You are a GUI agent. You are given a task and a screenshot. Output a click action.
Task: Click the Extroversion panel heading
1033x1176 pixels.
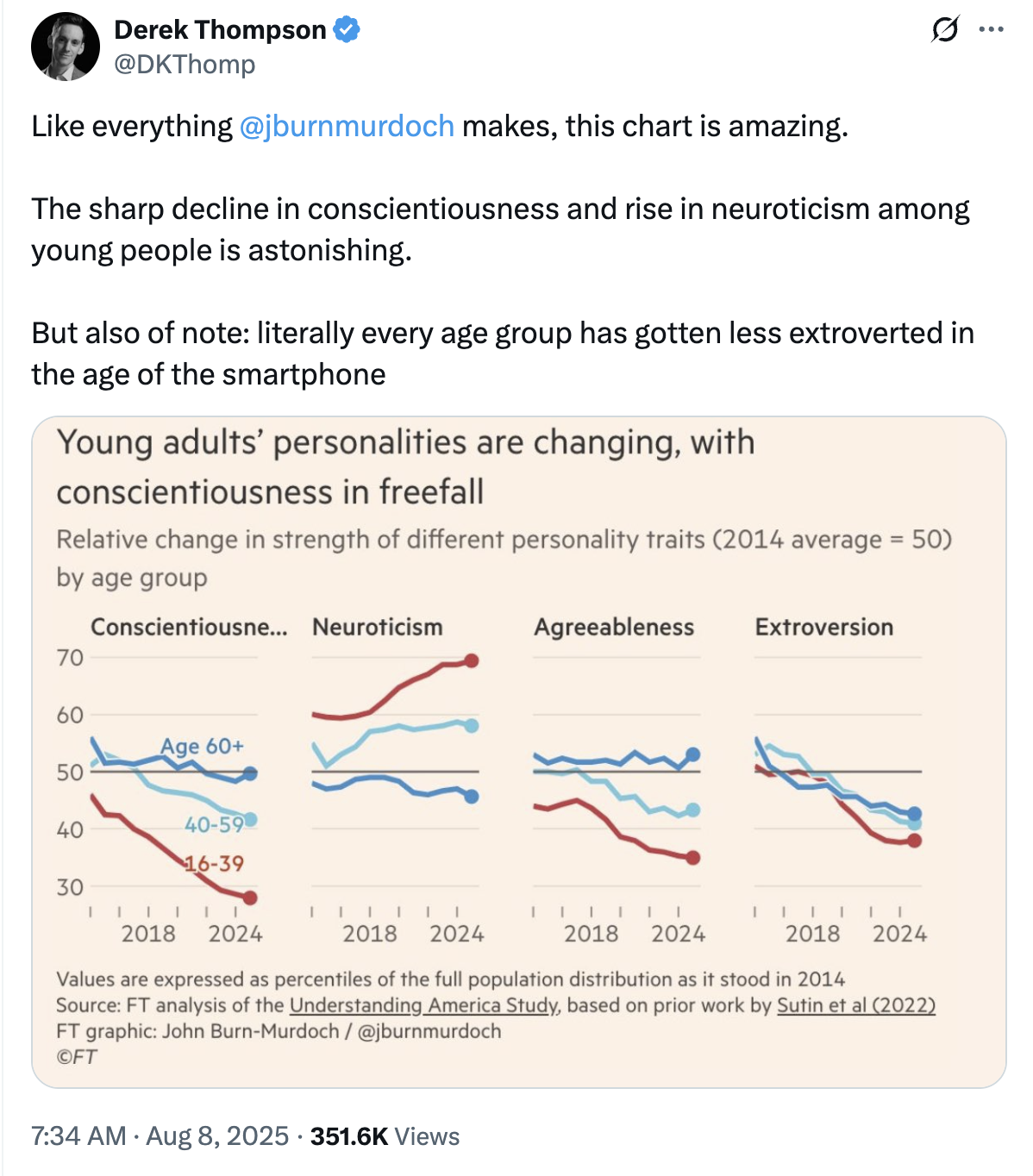coord(823,627)
